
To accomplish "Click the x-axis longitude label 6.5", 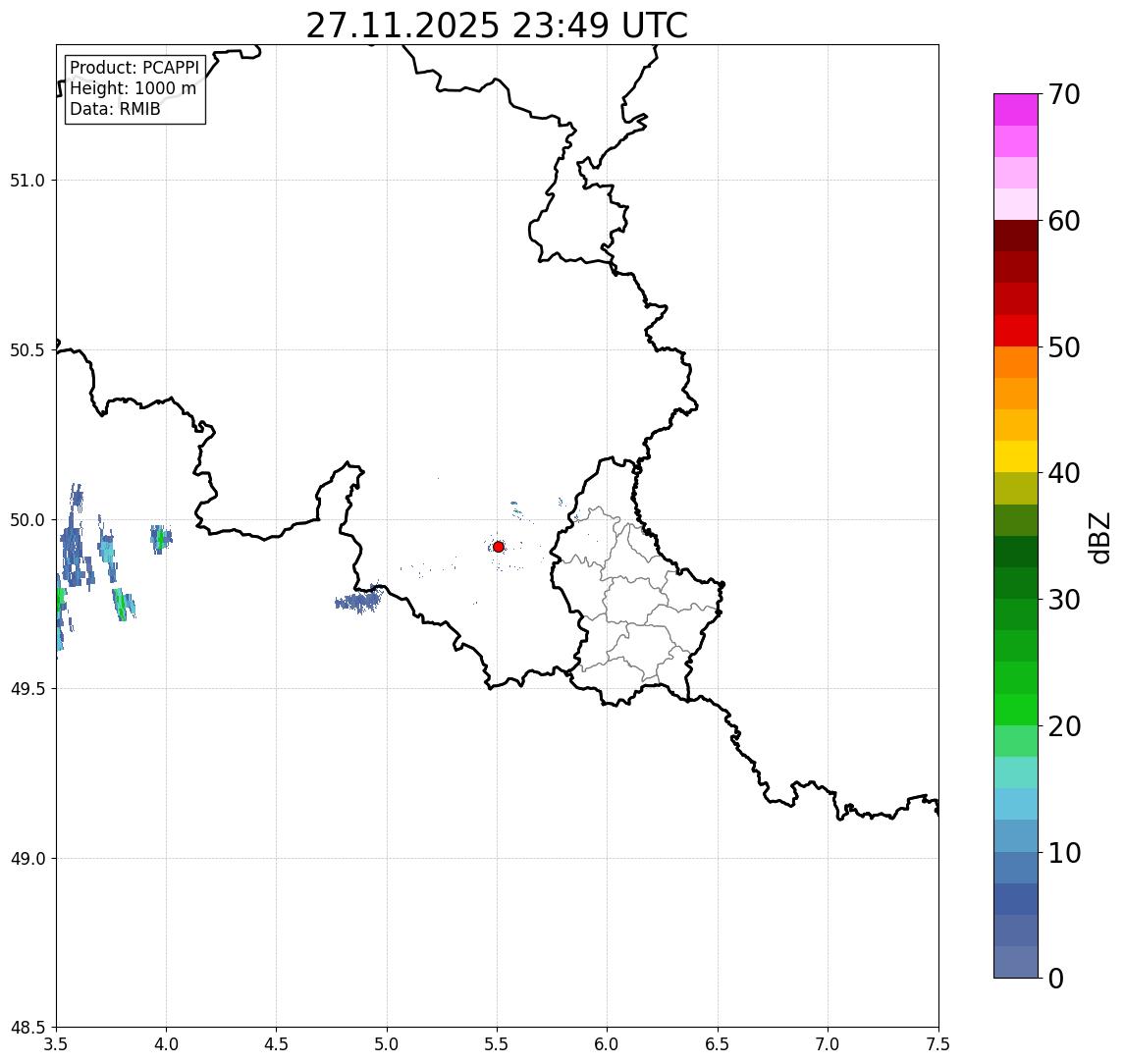I will click(718, 1044).
